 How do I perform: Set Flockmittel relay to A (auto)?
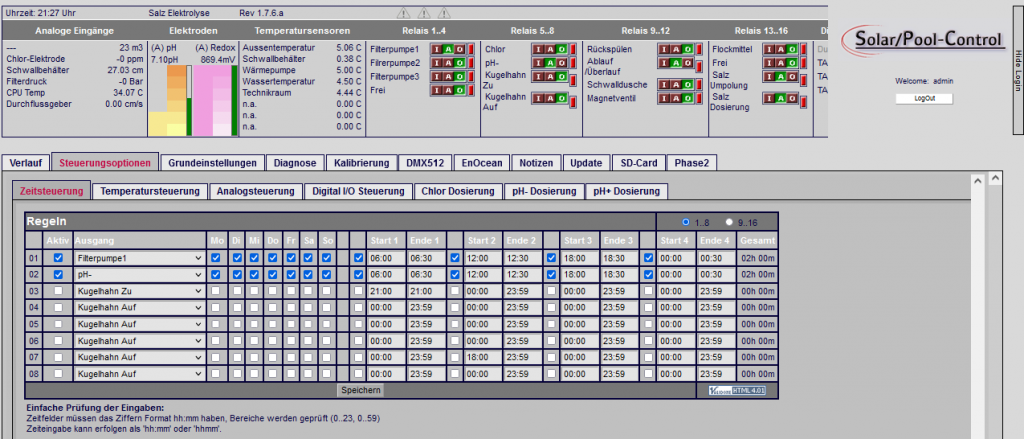[780, 49]
